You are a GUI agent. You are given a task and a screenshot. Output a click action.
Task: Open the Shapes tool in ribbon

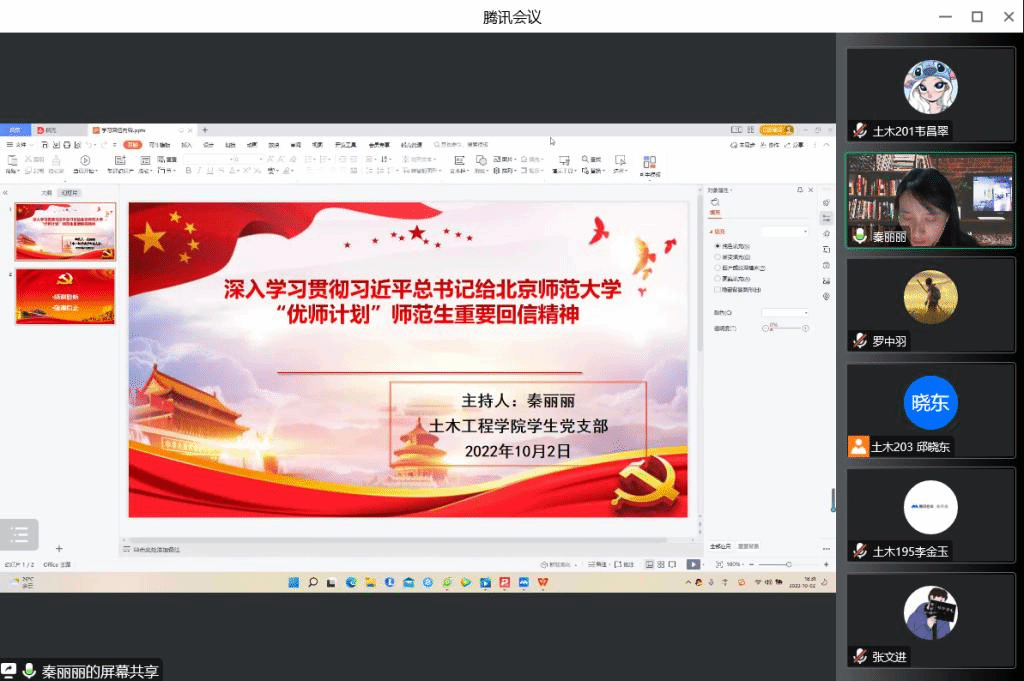481,160
